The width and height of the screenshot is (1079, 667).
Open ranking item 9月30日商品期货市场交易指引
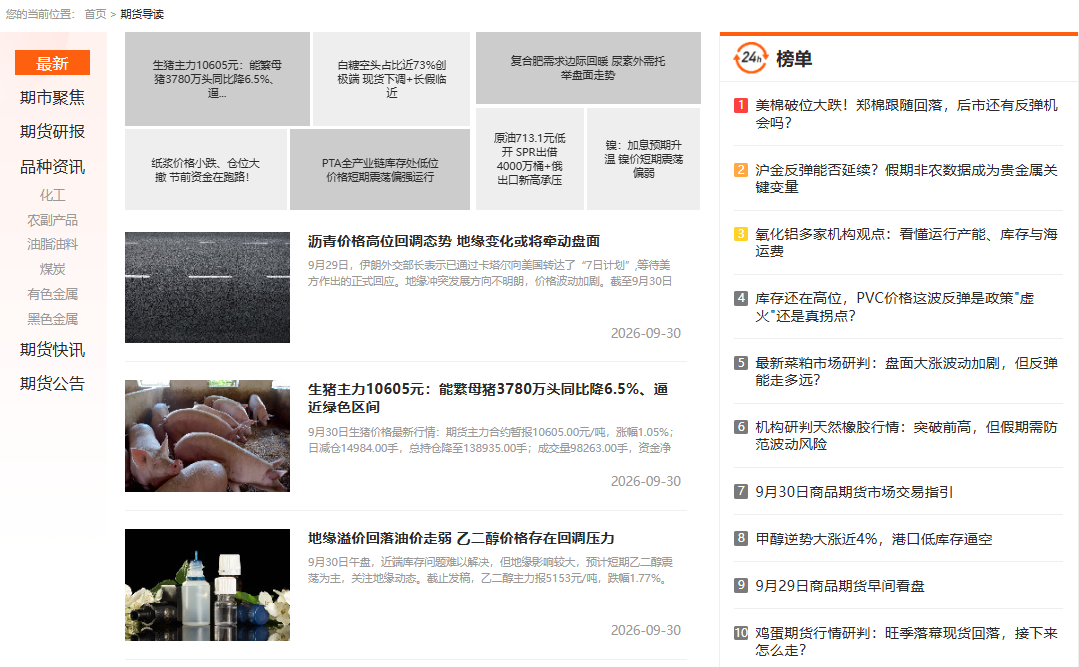point(854,491)
